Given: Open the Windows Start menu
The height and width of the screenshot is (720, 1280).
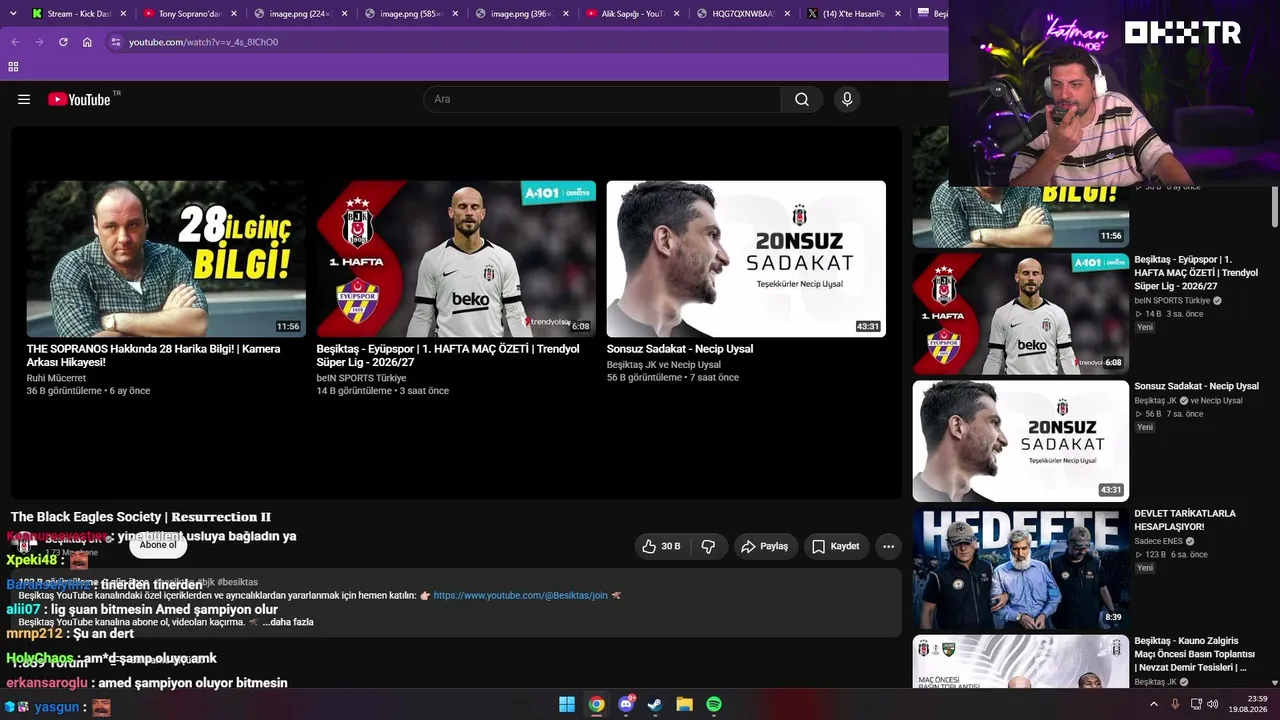Looking at the screenshot, I should click(567, 705).
